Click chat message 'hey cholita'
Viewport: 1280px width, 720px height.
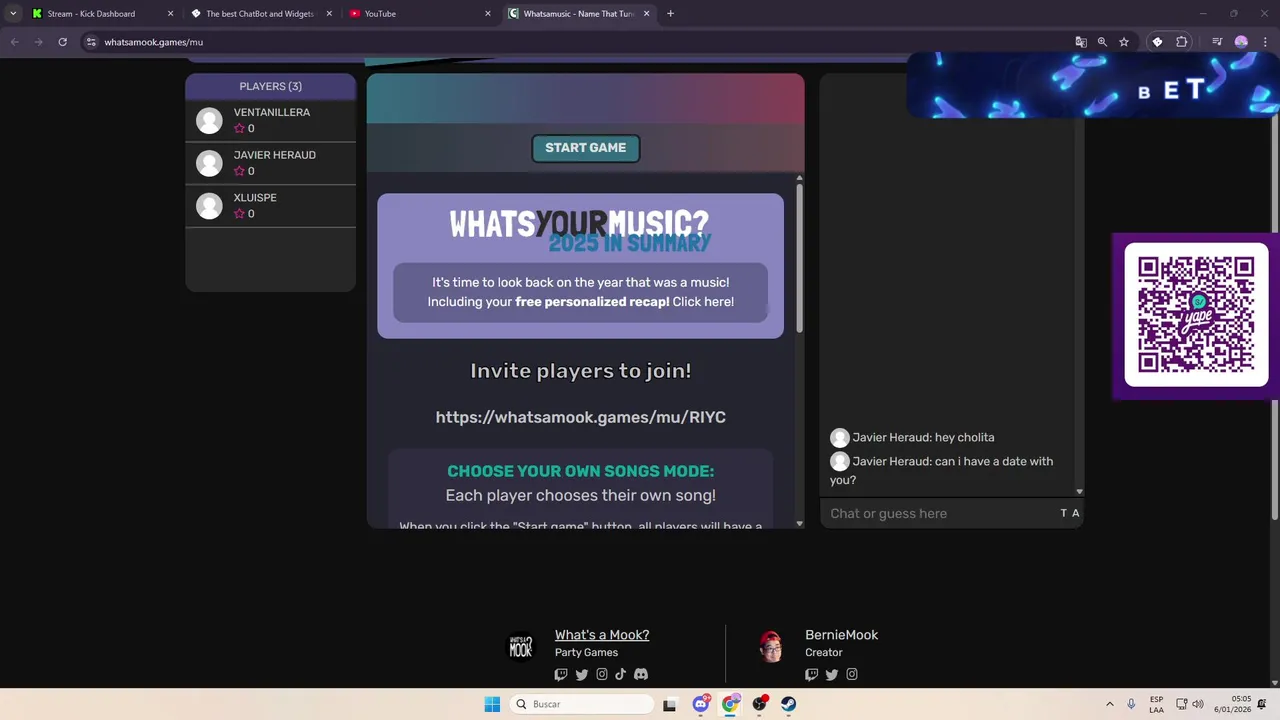964,437
